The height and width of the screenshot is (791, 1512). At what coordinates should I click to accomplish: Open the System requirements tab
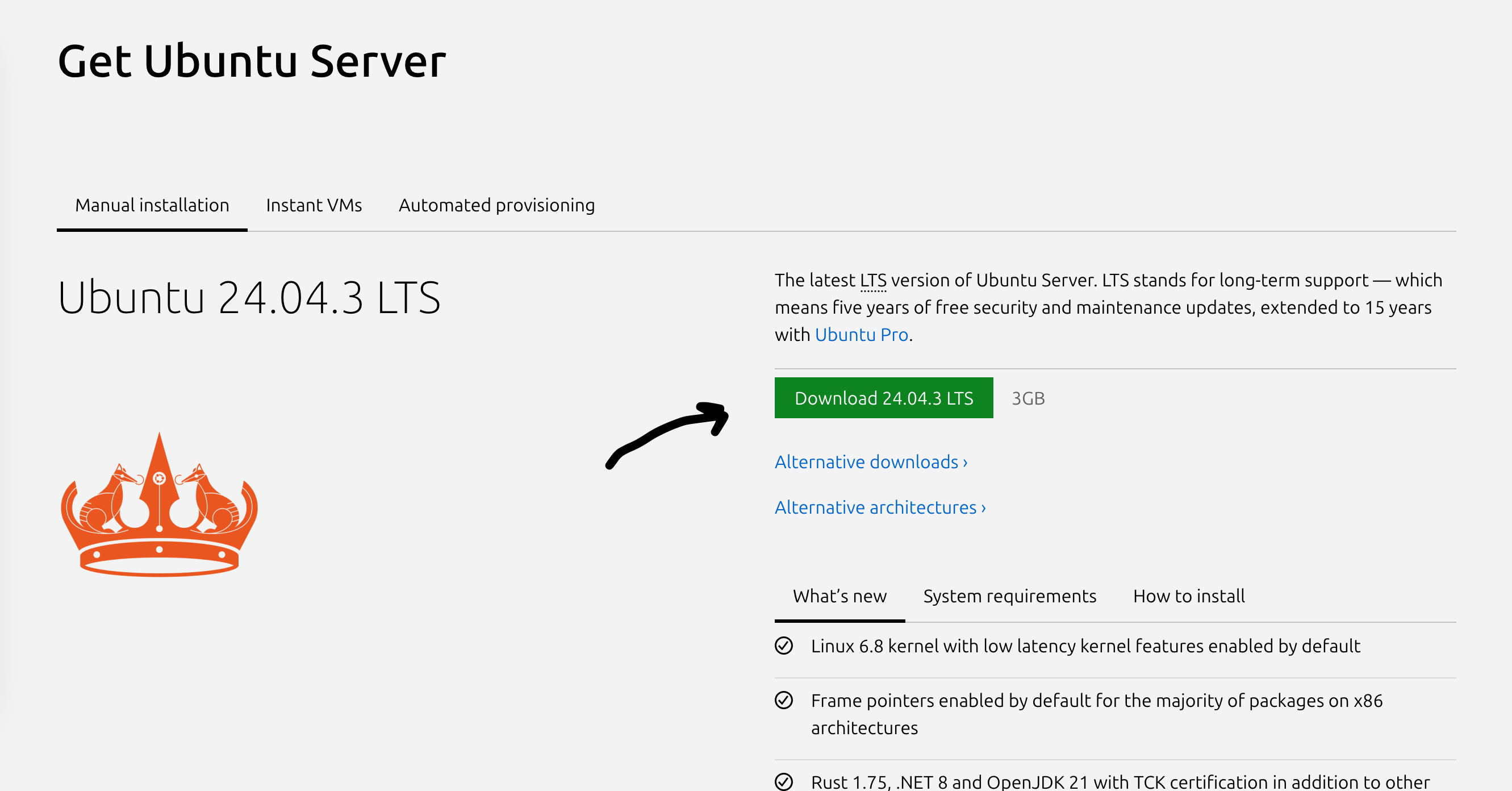1009,596
